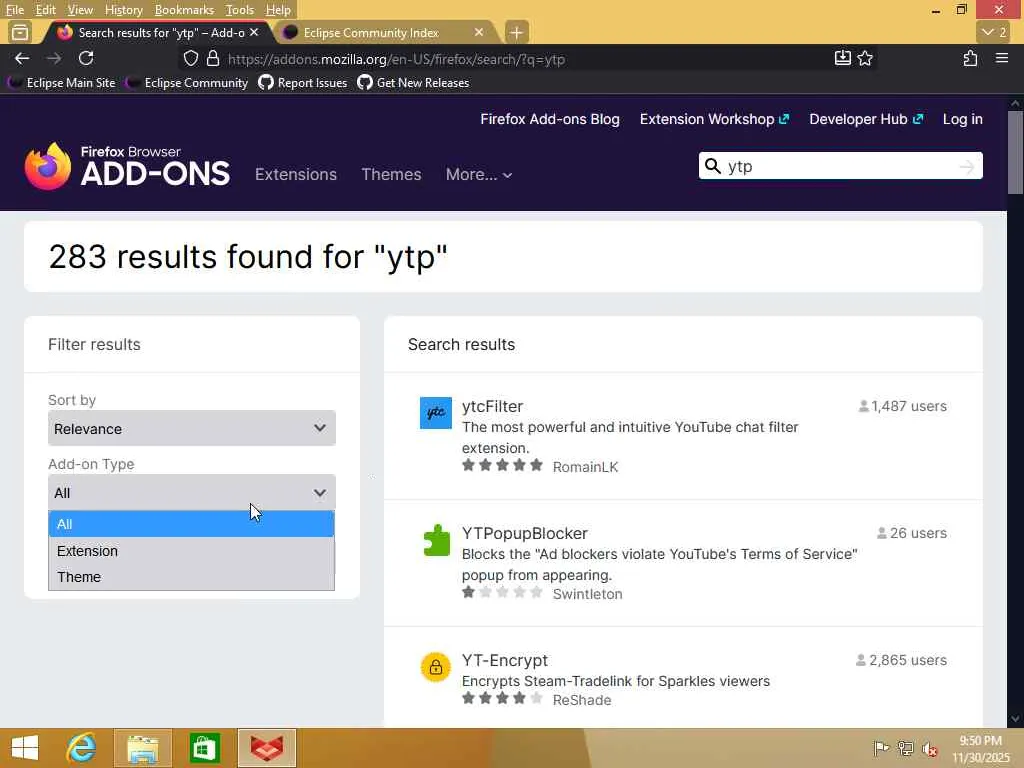The width and height of the screenshot is (1024, 768).
Task: Open the Eclipse Main Site bookmark
Action: 63,83
